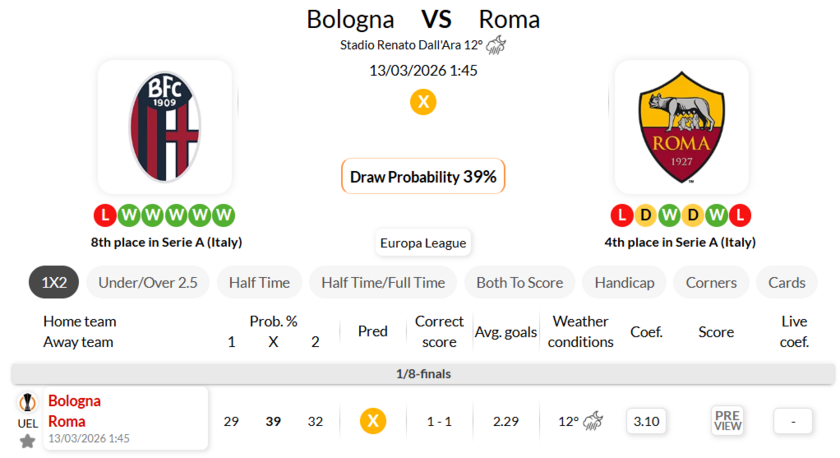Toggle the favorite star beside the match
Viewport: 840px width, 458px height.
click(28, 441)
